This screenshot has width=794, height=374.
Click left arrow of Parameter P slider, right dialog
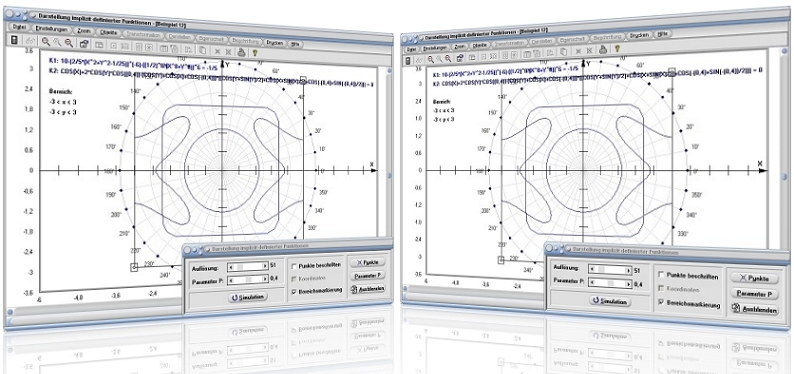[592, 283]
